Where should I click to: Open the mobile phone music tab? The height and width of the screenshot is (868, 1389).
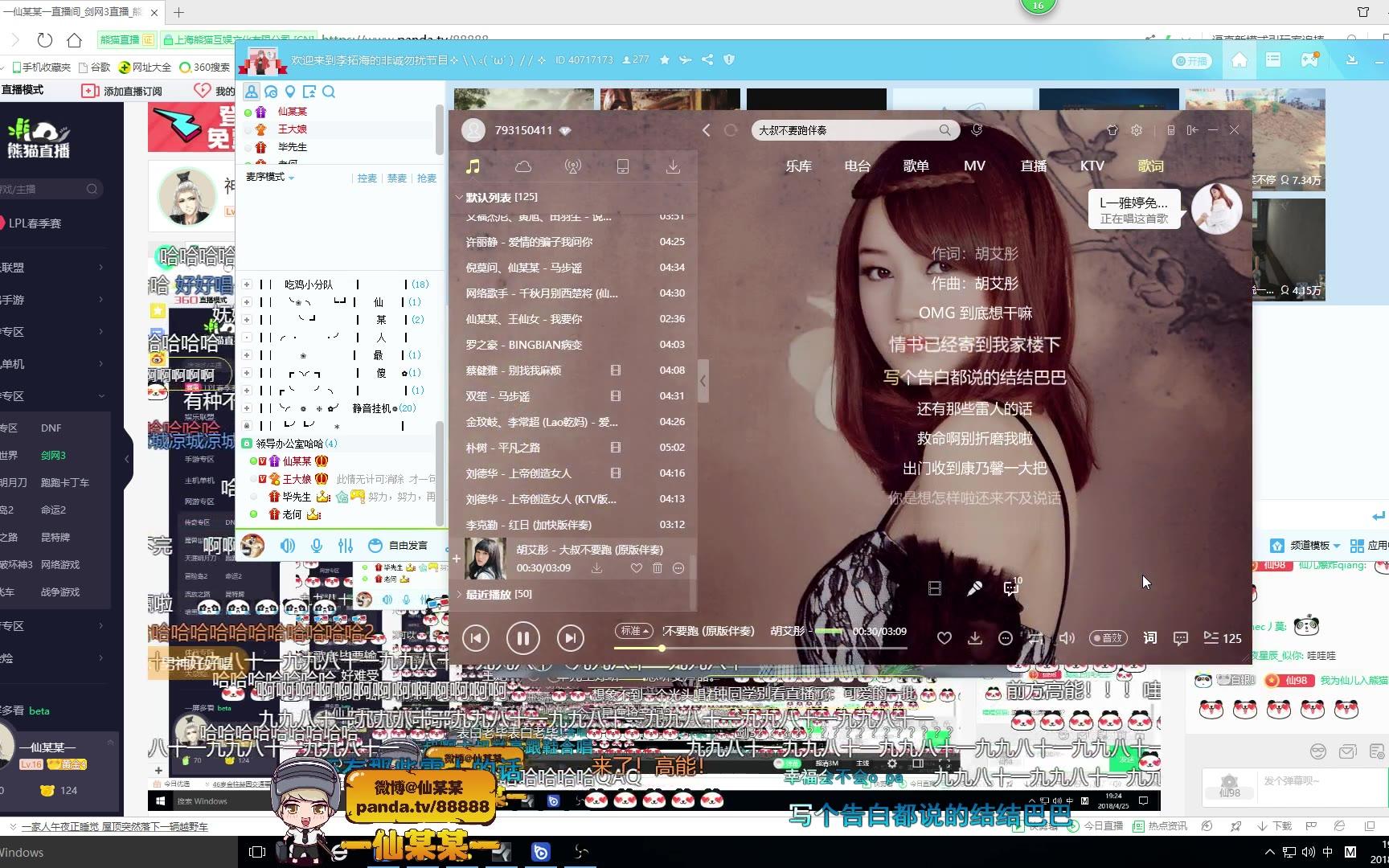623,166
